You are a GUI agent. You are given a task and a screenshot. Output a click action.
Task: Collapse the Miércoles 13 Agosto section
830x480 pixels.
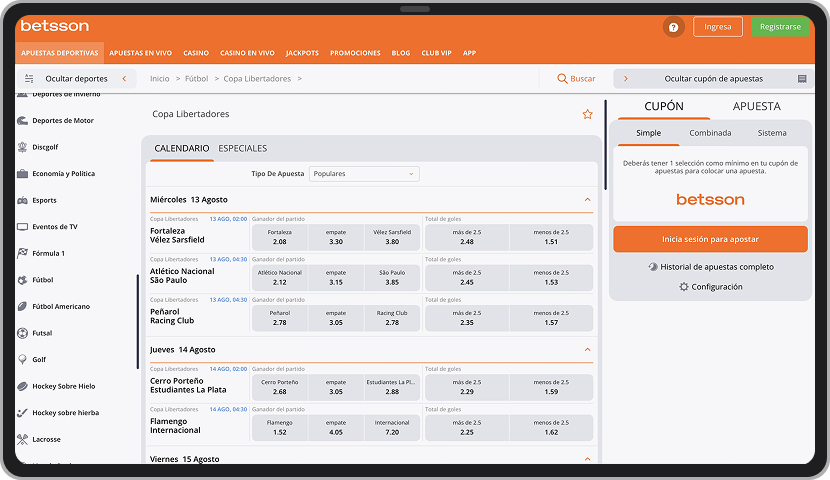coord(587,200)
